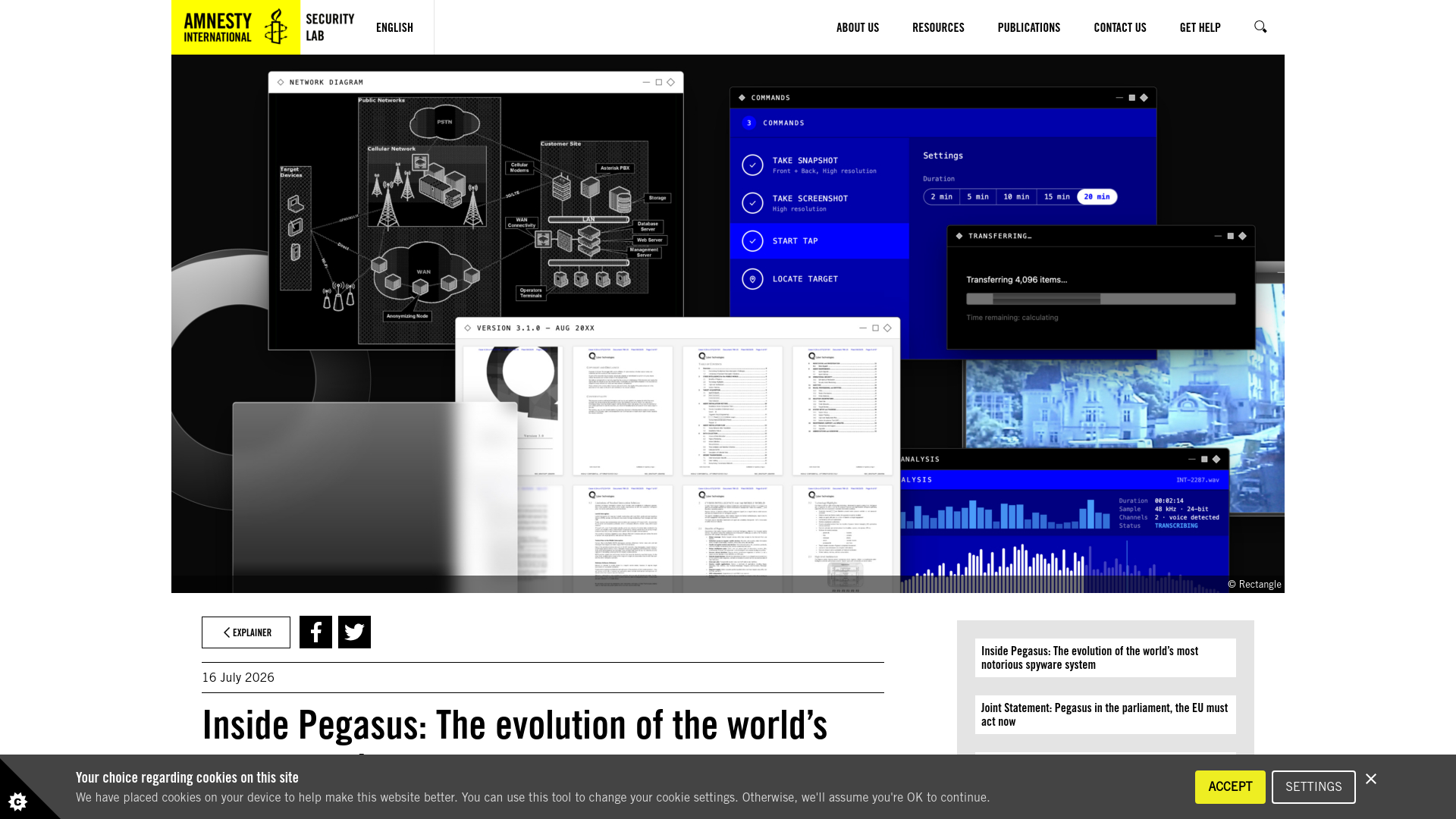Accept cookies with the yellow button
Viewport: 1456px width, 819px height.
pyautogui.click(x=1230, y=787)
